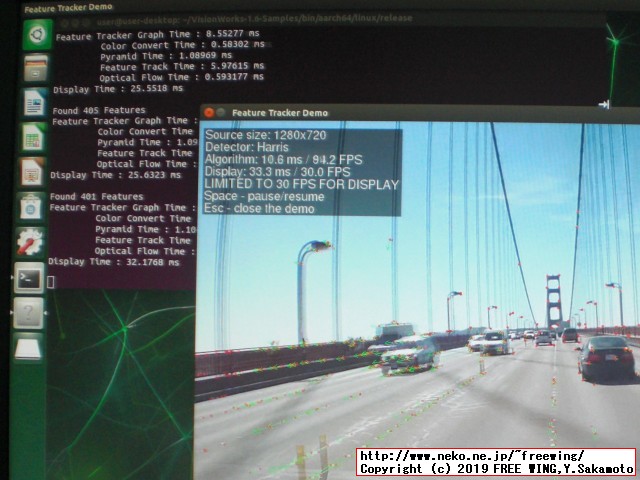Click 'LIMITED TO 30 FPS FOR DISPLAY' text
This screenshot has height=480, width=640.
302,184
